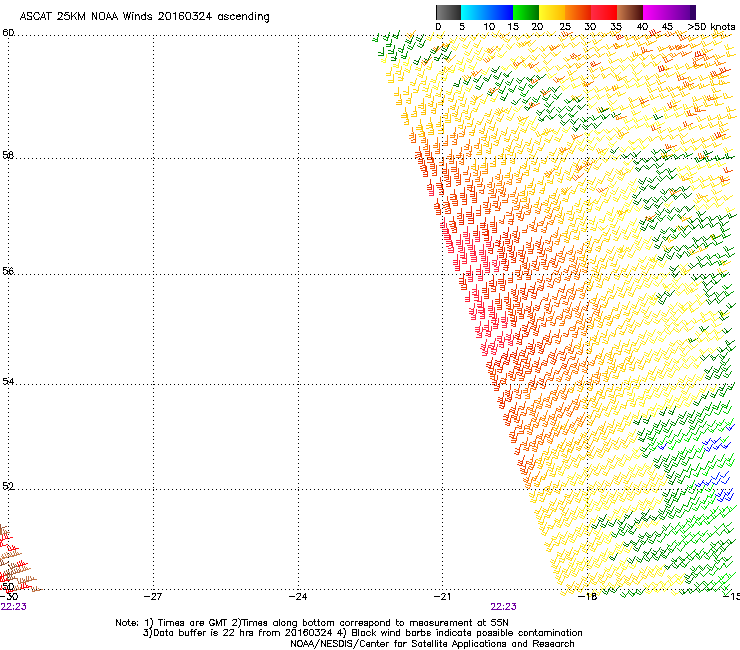Click the orange 25-30 knots legend segment

point(578,12)
